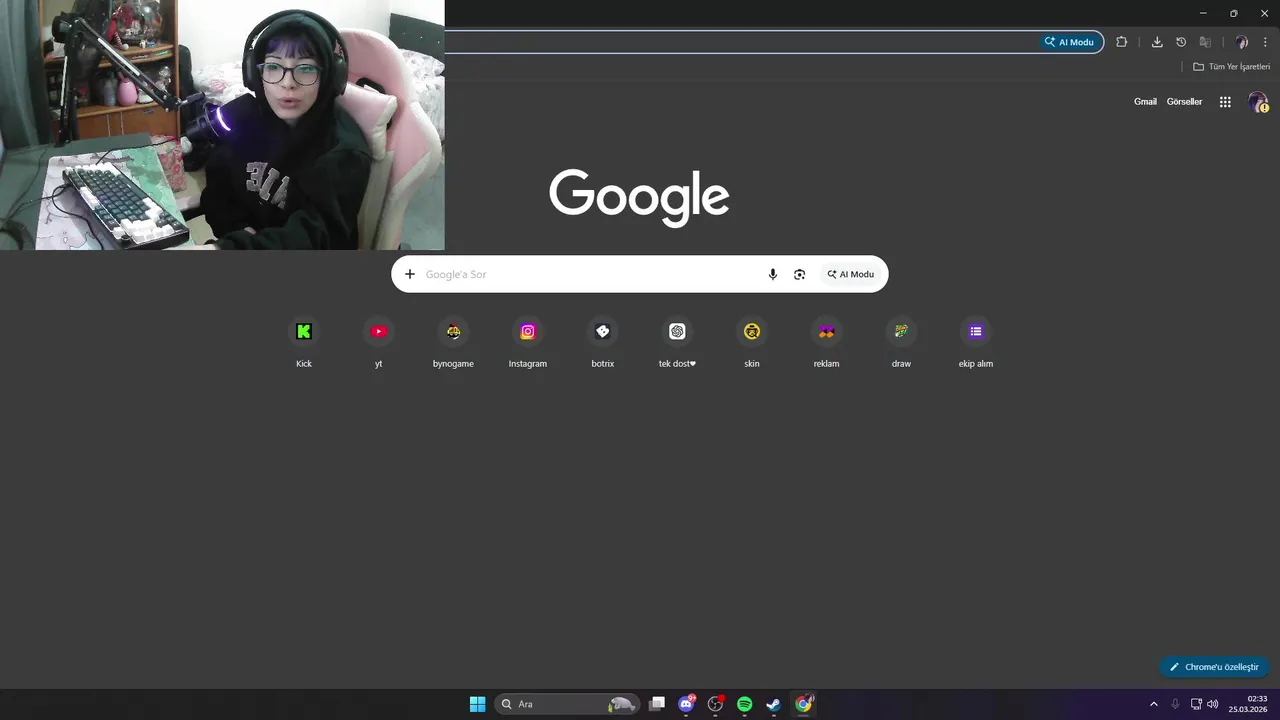Open the Google account avatar on the page
The height and width of the screenshot is (720, 1280).
[x=1258, y=102]
